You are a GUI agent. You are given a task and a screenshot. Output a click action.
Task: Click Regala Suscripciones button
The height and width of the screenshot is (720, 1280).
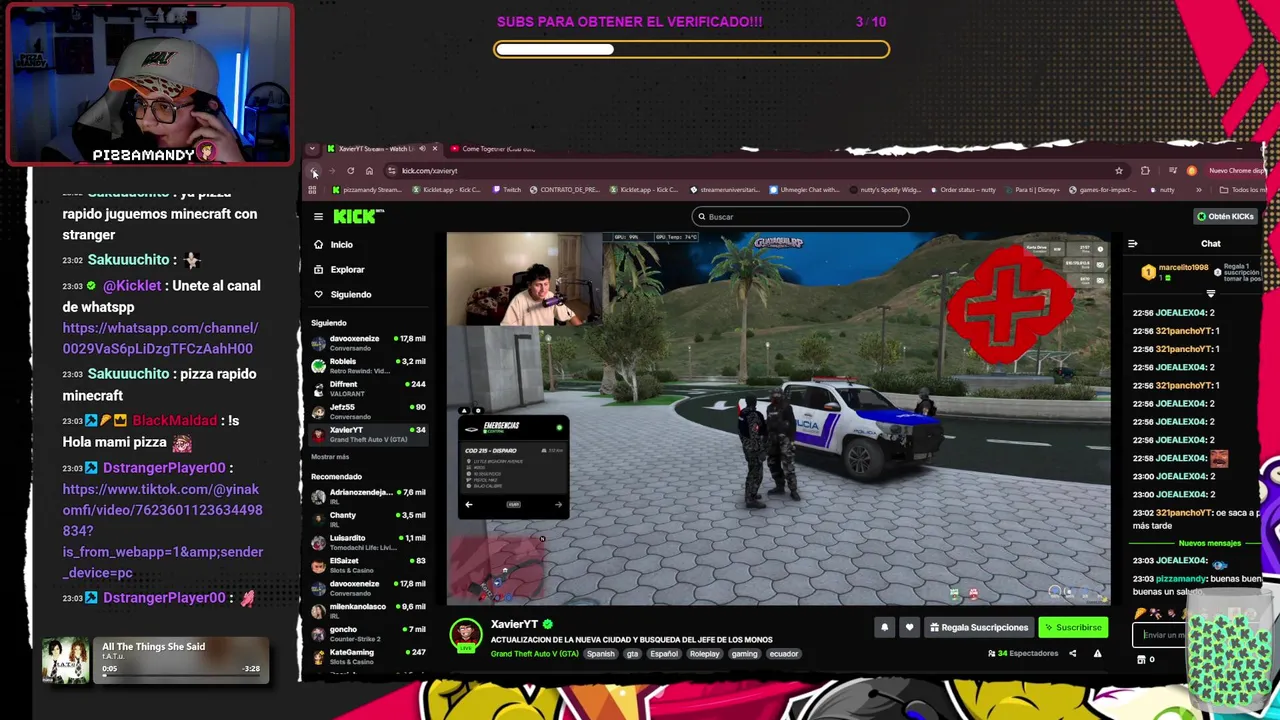(979, 628)
